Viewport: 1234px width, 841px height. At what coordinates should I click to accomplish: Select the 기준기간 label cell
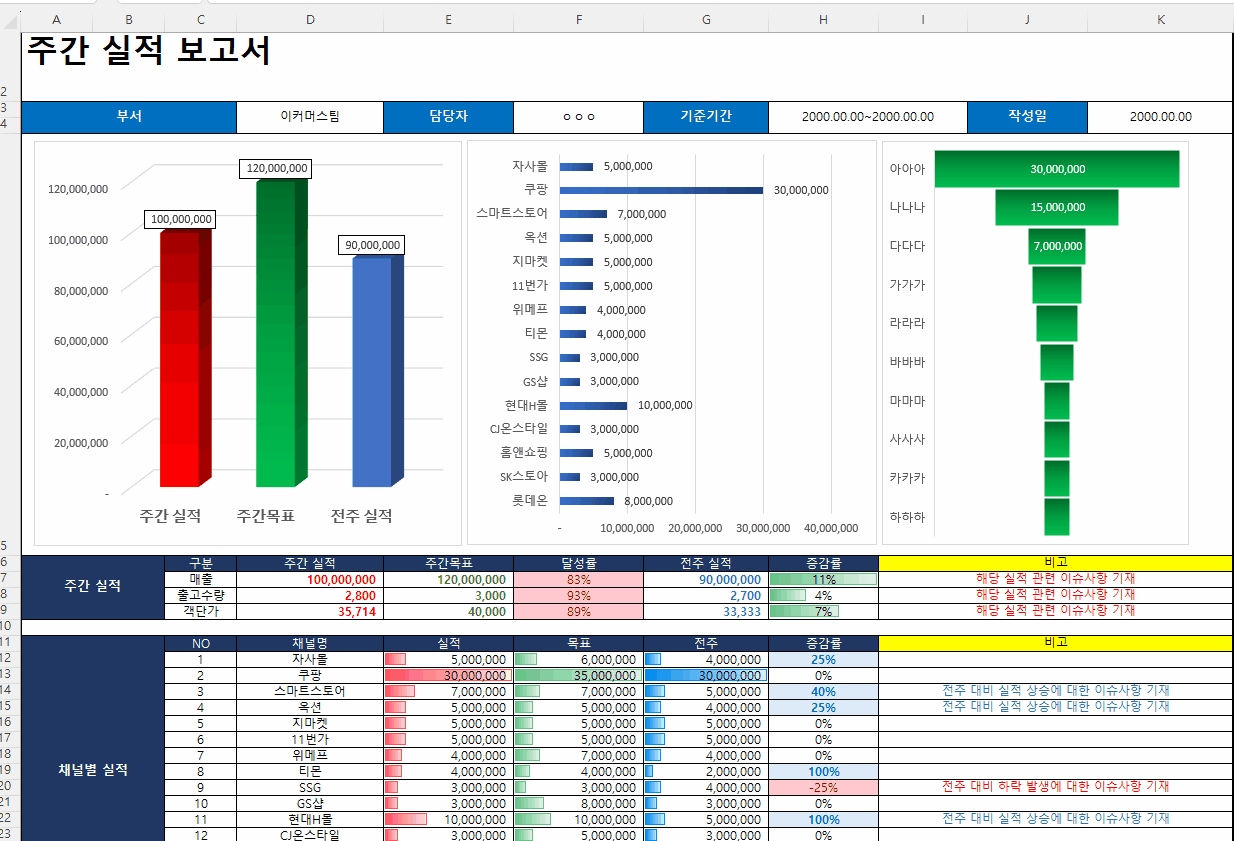tap(706, 116)
